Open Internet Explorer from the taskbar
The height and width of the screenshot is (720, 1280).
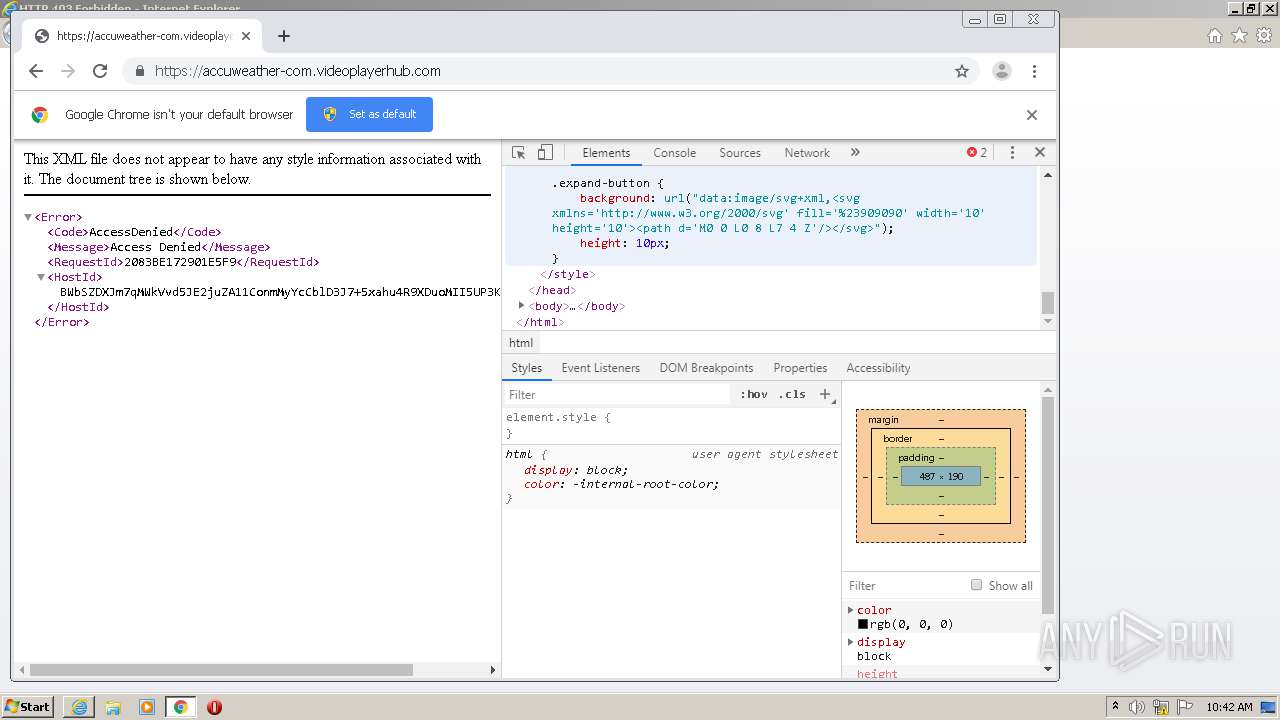79,707
